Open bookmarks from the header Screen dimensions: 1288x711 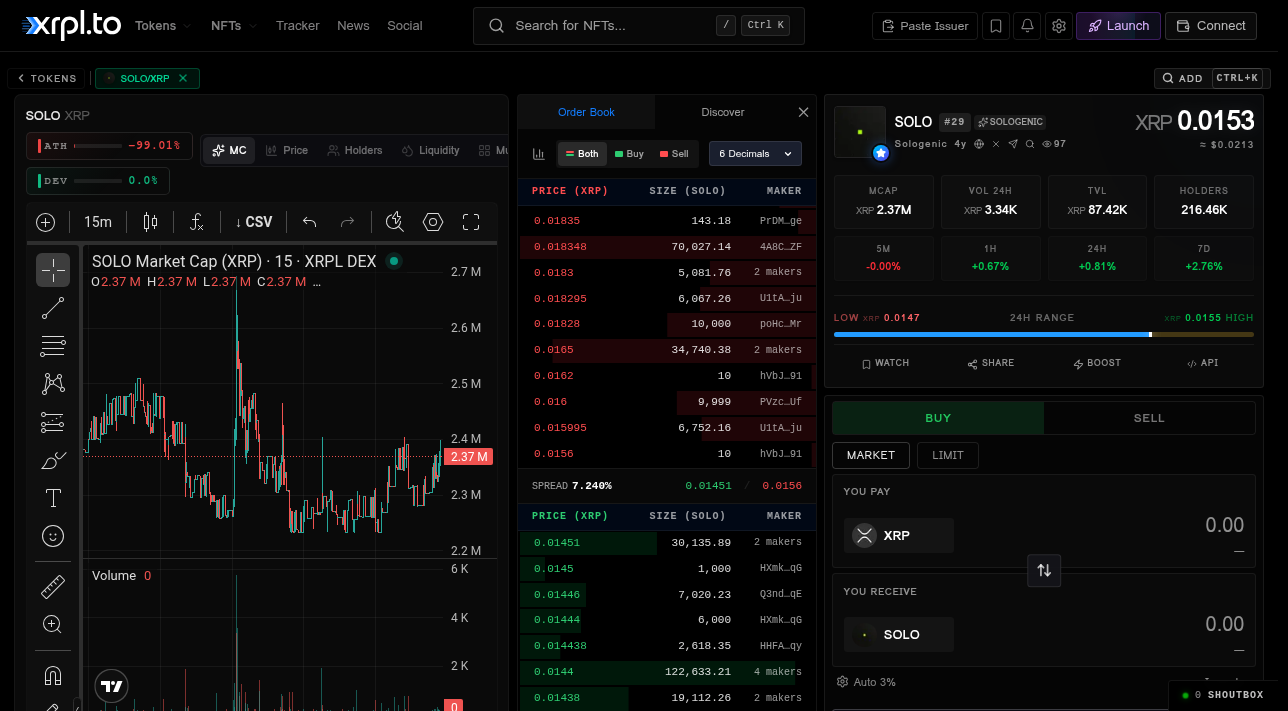[x=995, y=26]
